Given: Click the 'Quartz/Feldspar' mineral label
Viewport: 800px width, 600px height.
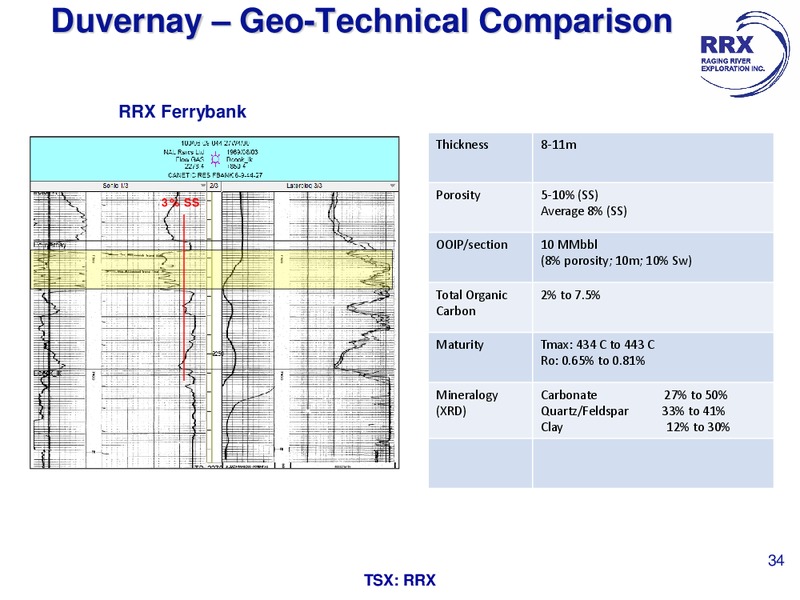Looking at the screenshot, I should click(x=584, y=411).
